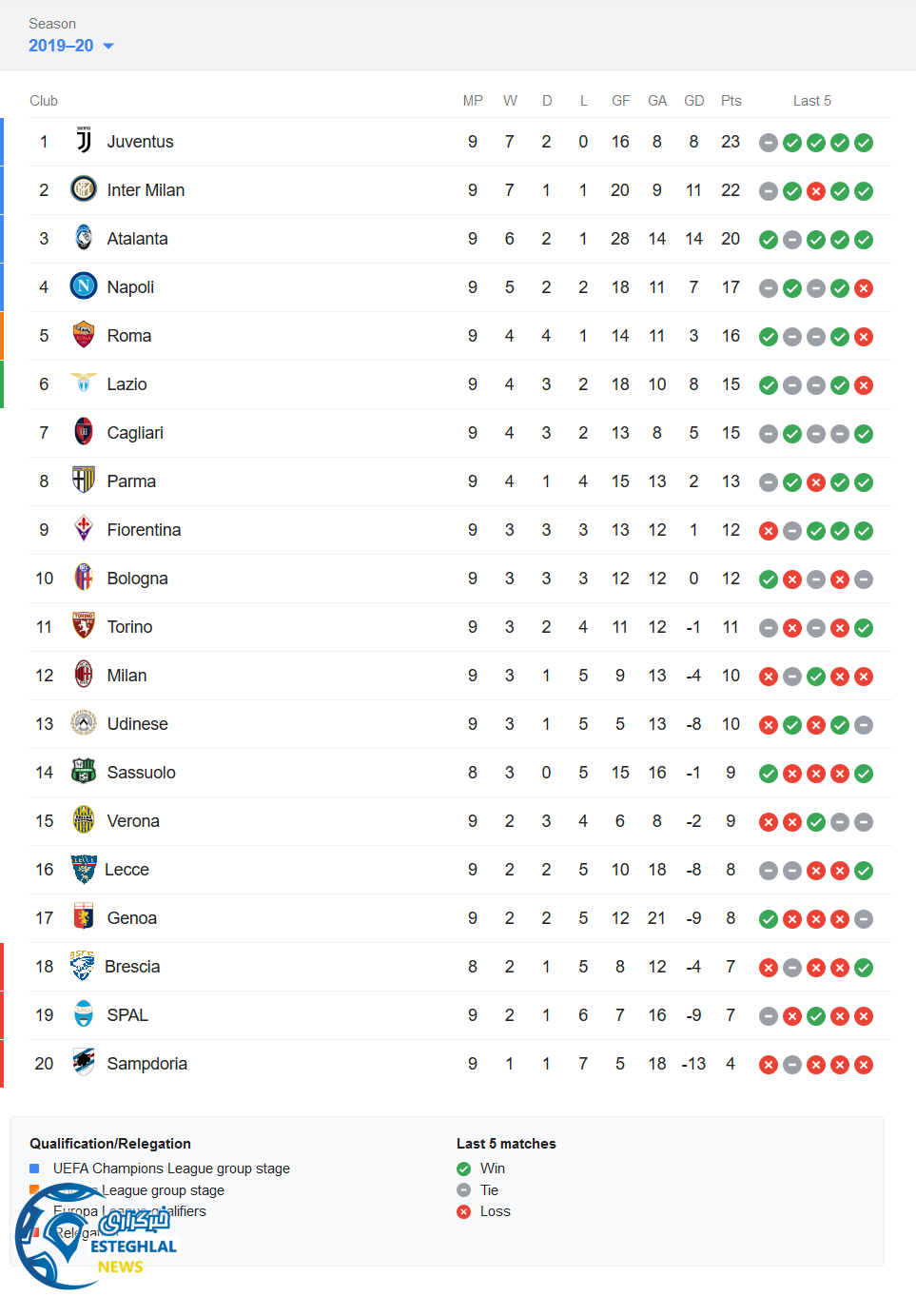Open the Cagliari team link
916x1316 pixels.
tap(135, 433)
